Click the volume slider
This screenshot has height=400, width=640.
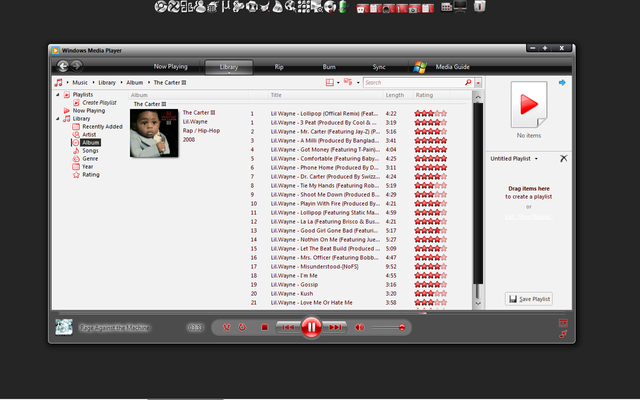pyautogui.click(x=387, y=327)
